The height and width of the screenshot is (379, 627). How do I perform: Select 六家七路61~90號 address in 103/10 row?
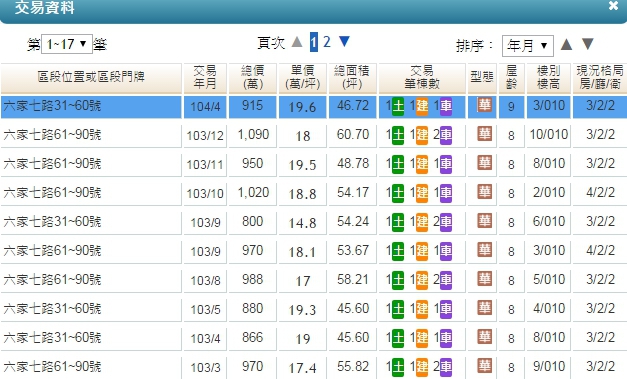pos(52,193)
